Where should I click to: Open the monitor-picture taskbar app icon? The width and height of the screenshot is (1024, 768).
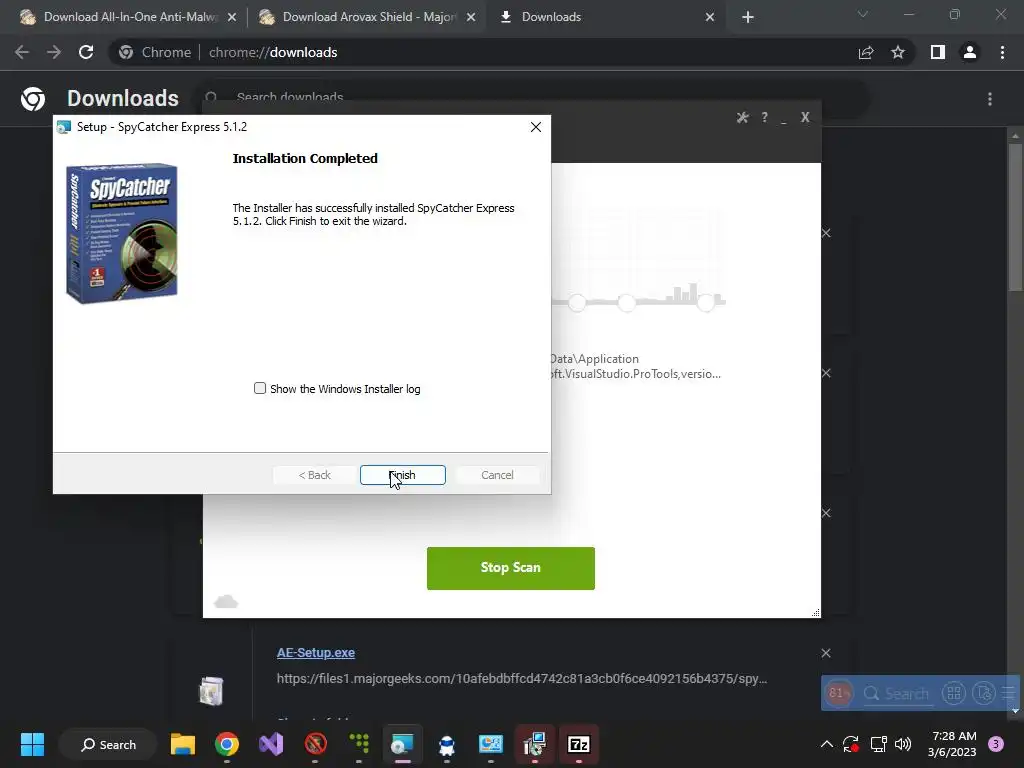490,744
